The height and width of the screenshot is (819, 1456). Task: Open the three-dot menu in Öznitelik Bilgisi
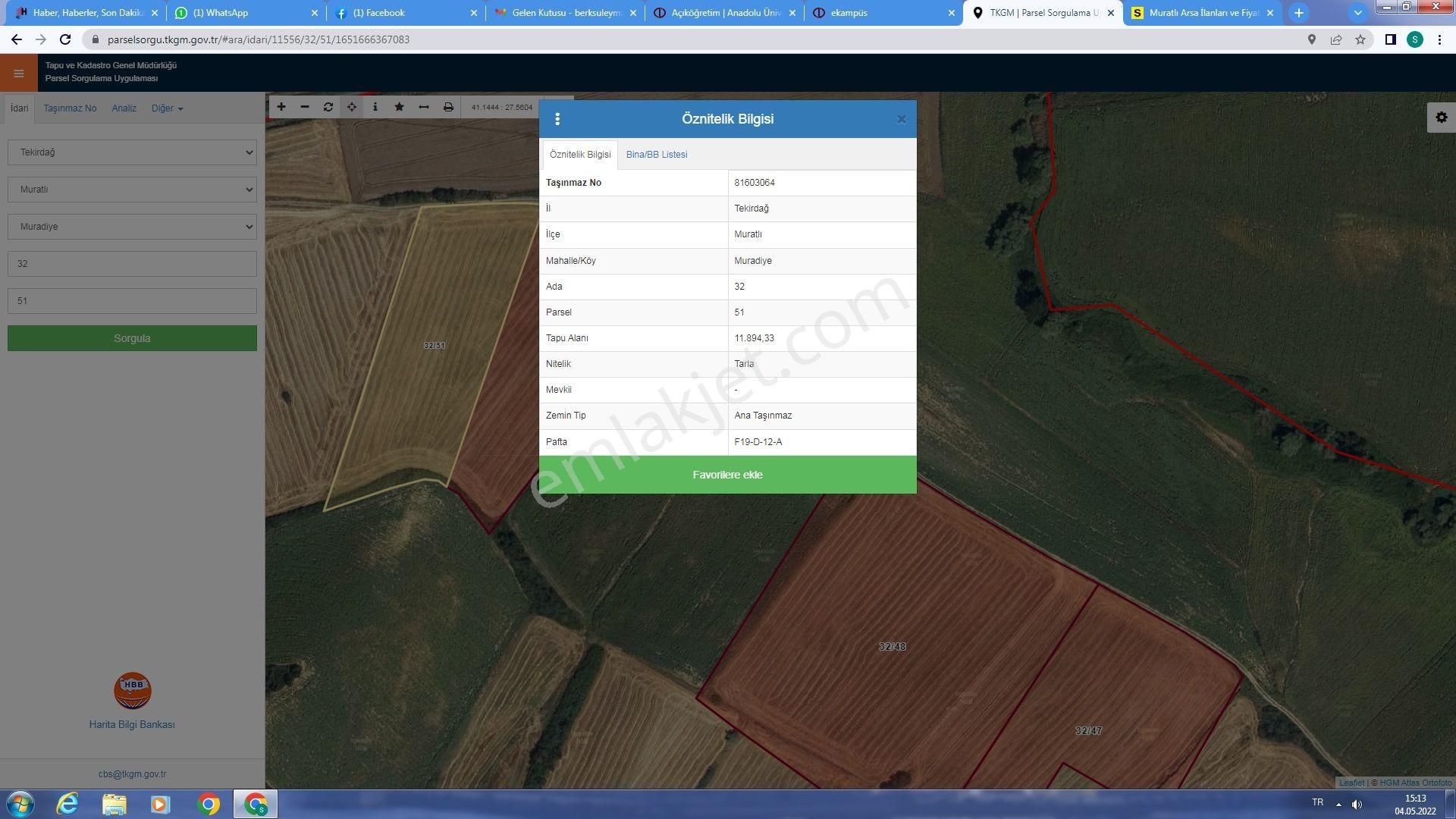pyautogui.click(x=557, y=119)
